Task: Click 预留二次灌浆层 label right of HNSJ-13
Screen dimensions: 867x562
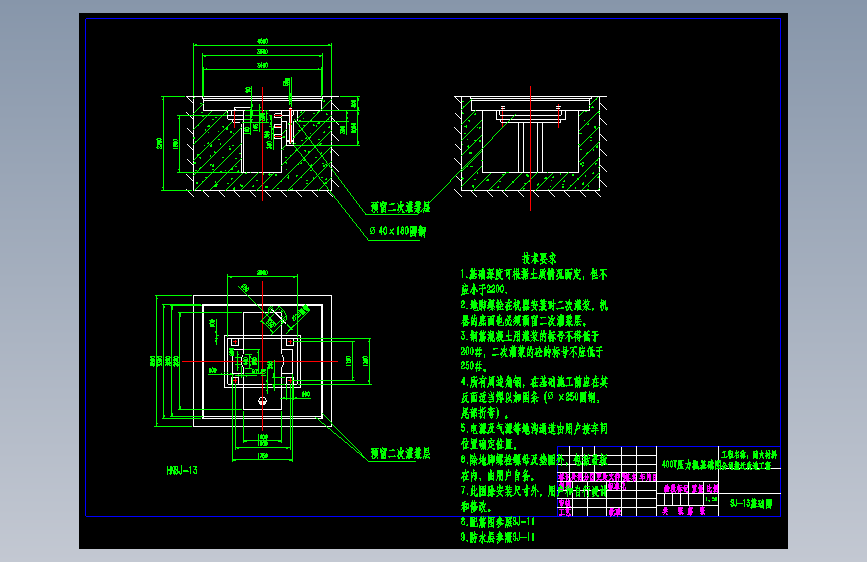Action: 400,454
